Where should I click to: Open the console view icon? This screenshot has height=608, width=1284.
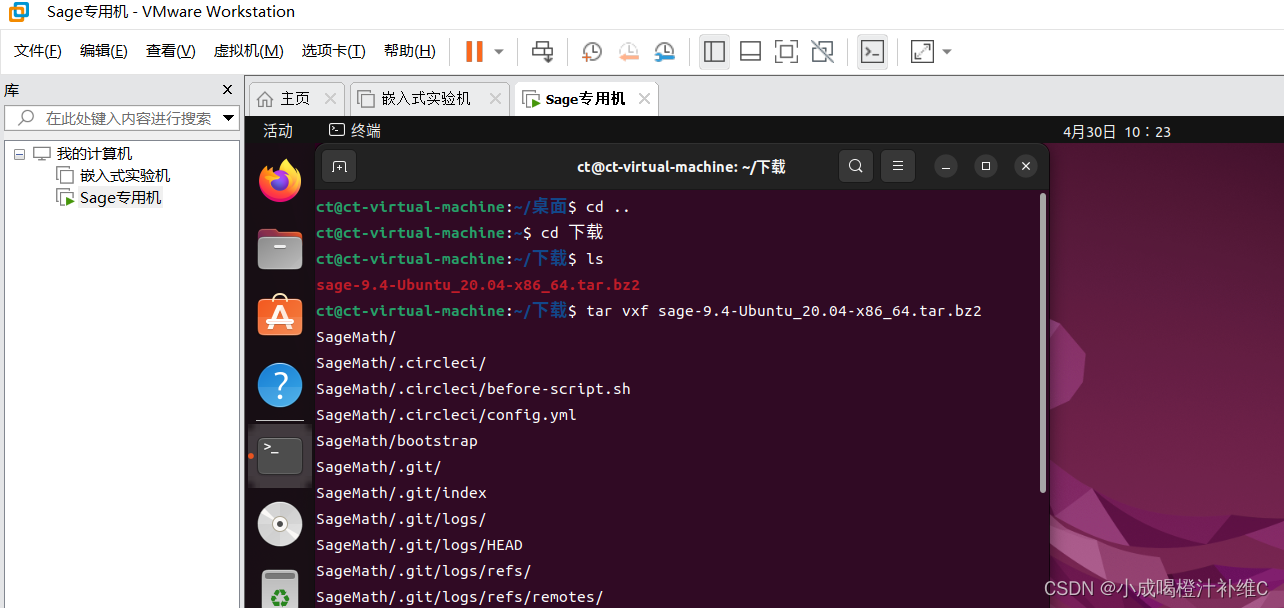(872, 51)
